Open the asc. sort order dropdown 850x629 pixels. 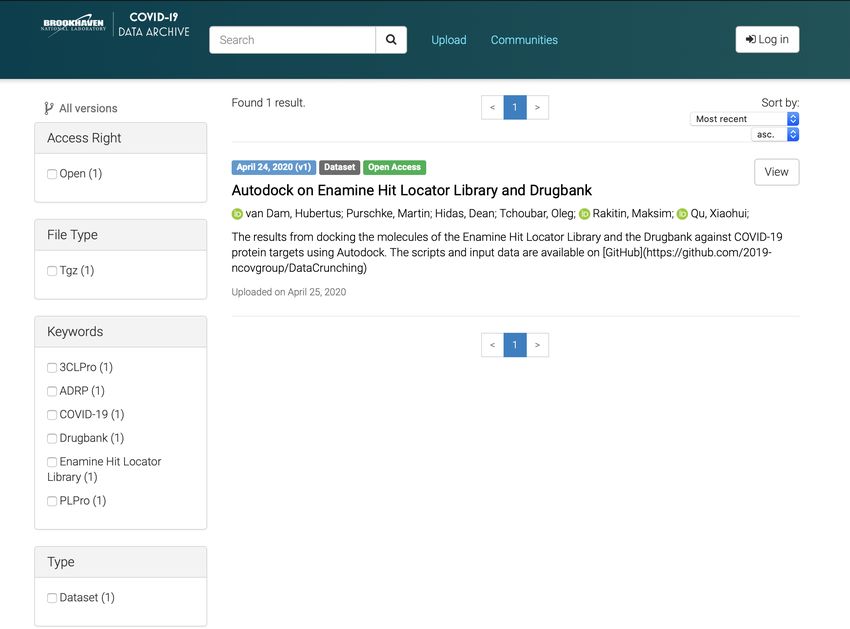(775, 134)
